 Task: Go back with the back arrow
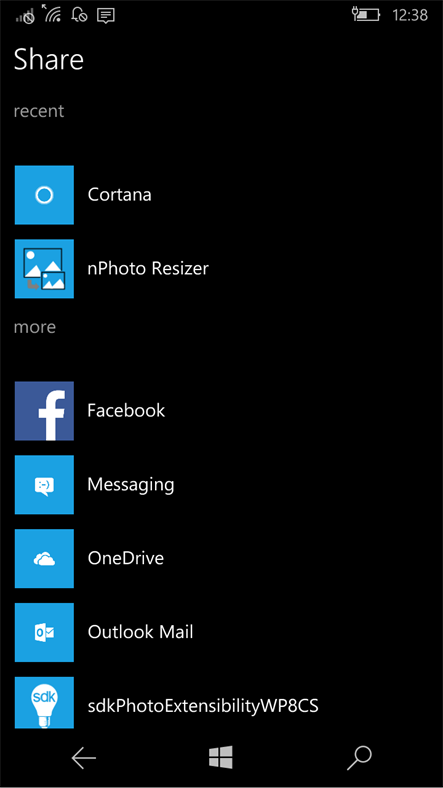[84, 758]
